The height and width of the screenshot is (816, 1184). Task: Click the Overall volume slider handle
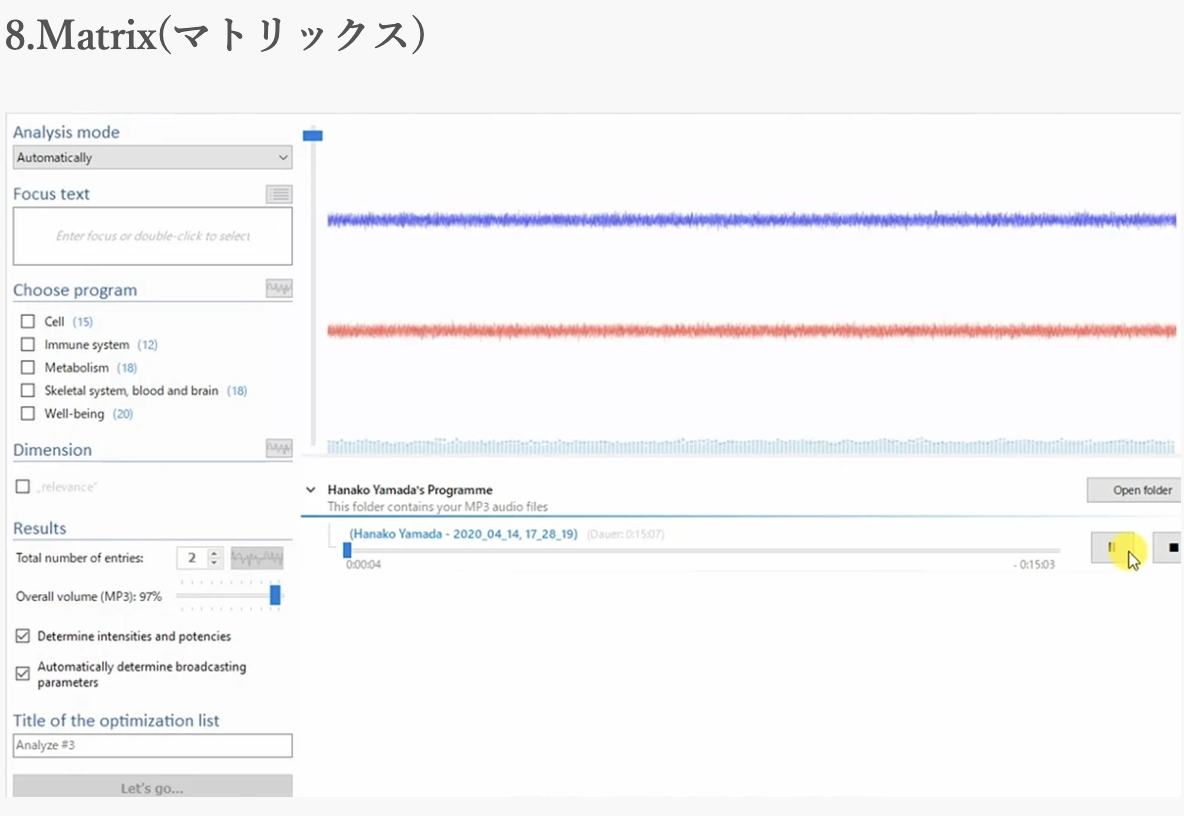point(275,596)
